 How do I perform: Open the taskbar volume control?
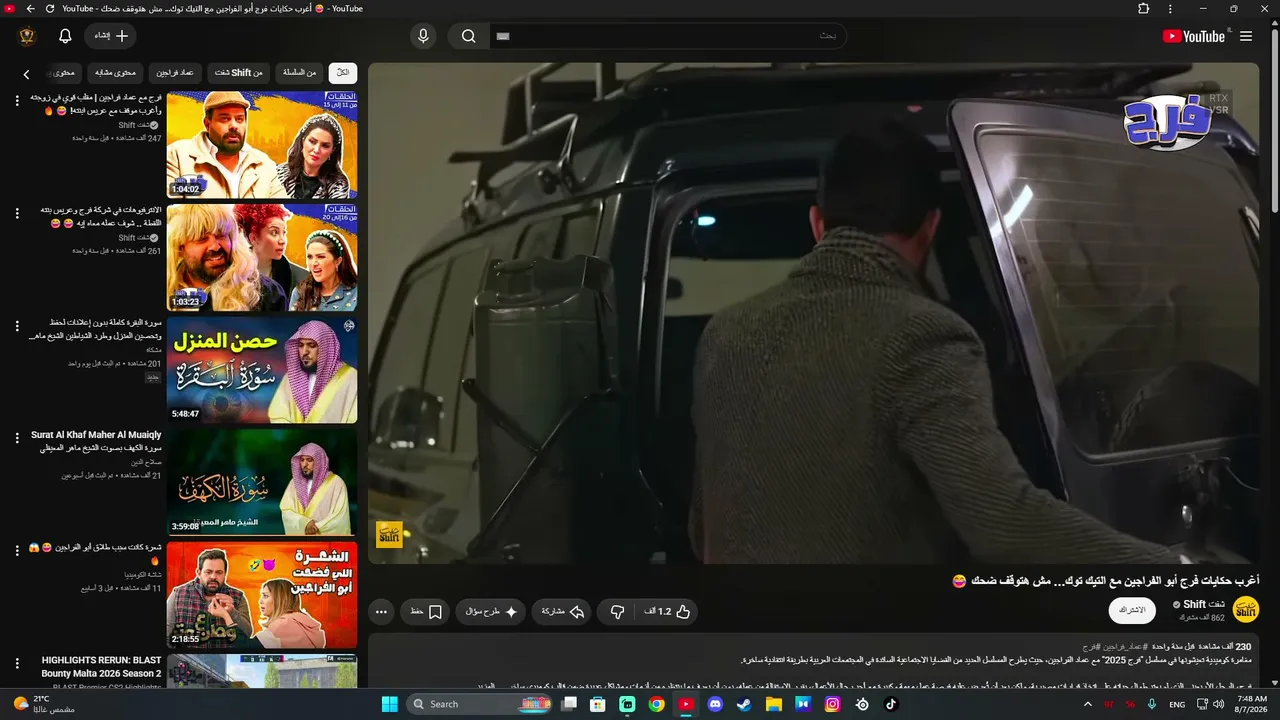click(x=1218, y=704)
